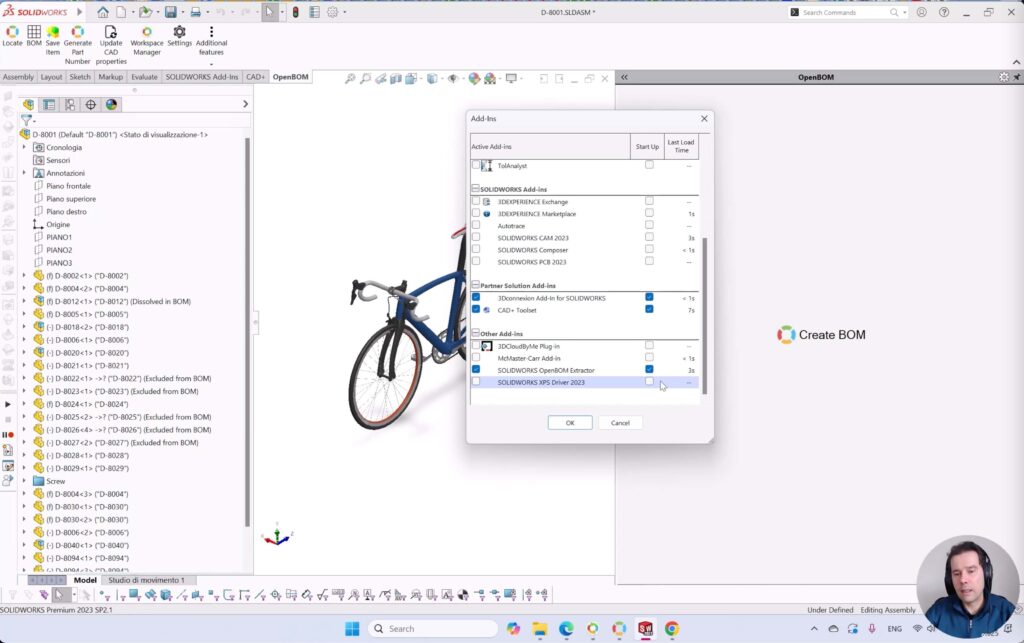Switch to the Evaluate tab
The height and width of the screenshot is (643, 1024).
[144, 77]
